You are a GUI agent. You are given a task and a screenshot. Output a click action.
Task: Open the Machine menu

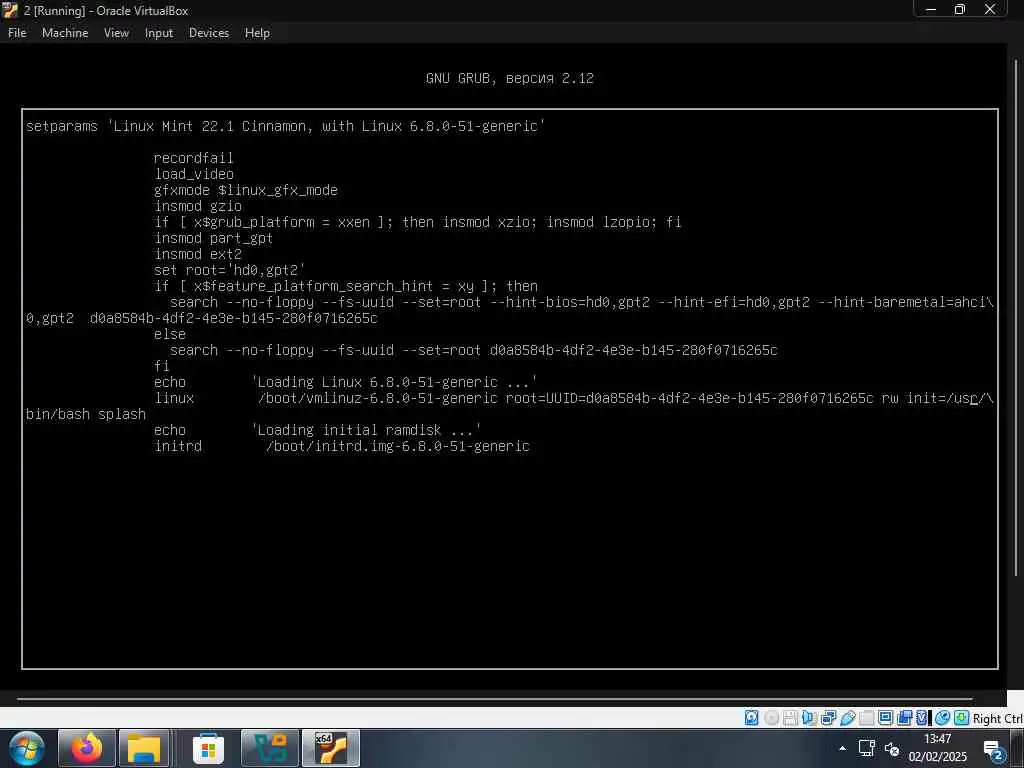(x=65, y=33)
